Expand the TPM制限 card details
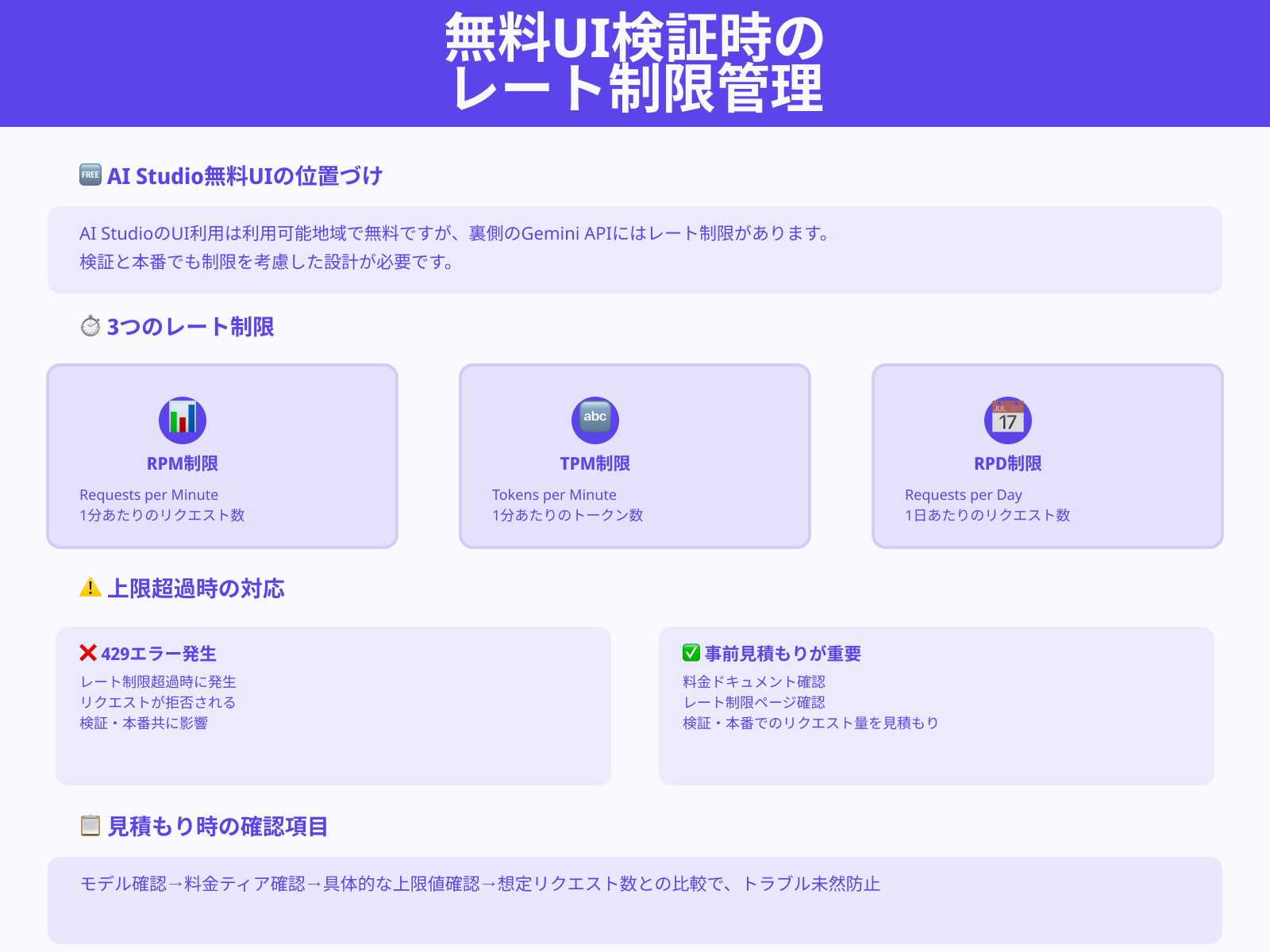Image resolution: width=1270 pixels, height=952 pixels. pyautogui.click(x=634, y=456)
